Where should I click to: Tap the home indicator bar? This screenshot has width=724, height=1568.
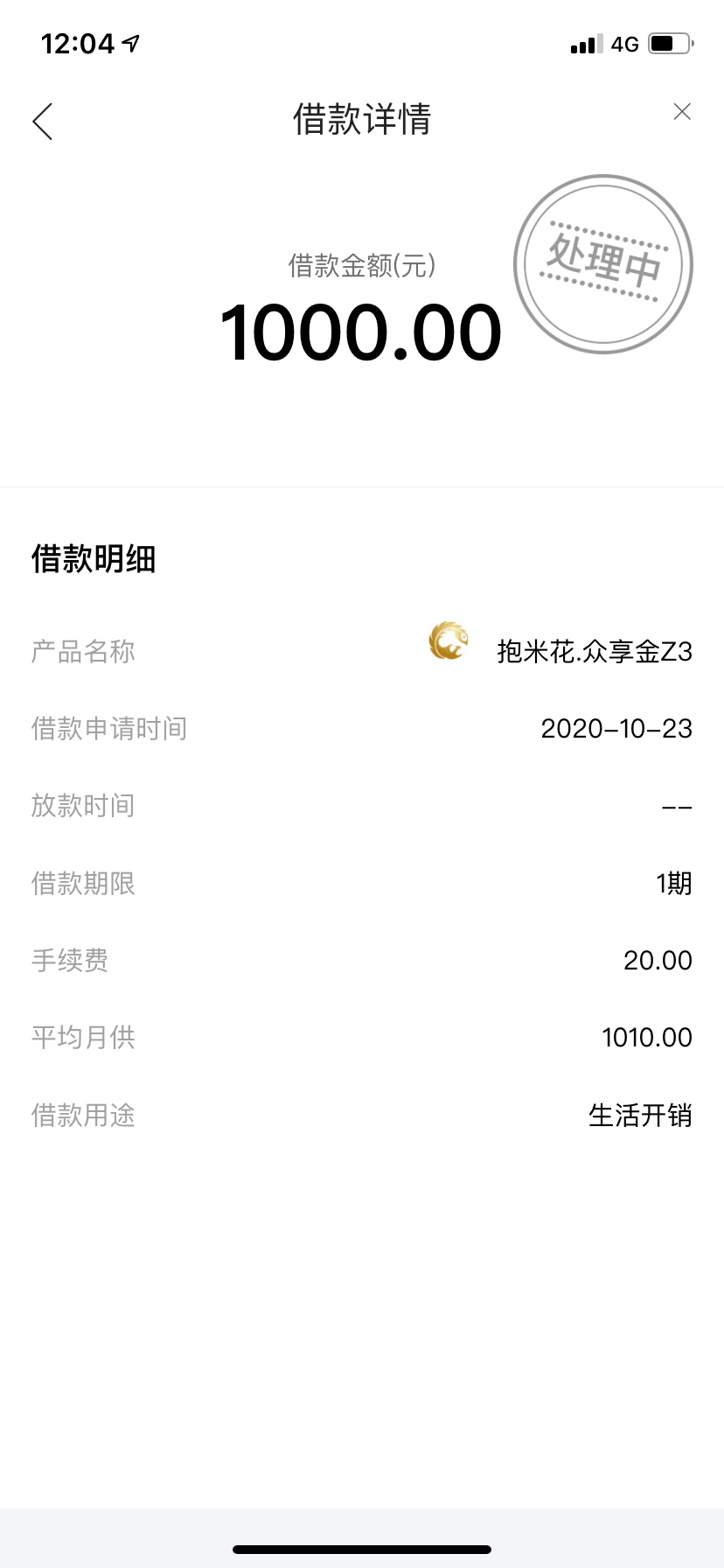point(362,1550)
